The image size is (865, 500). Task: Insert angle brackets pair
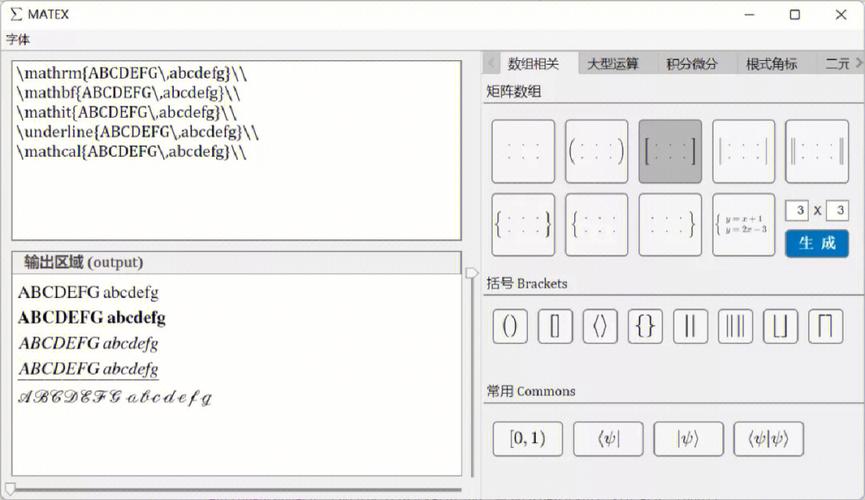pyautogui.click(x=600, y=326)
